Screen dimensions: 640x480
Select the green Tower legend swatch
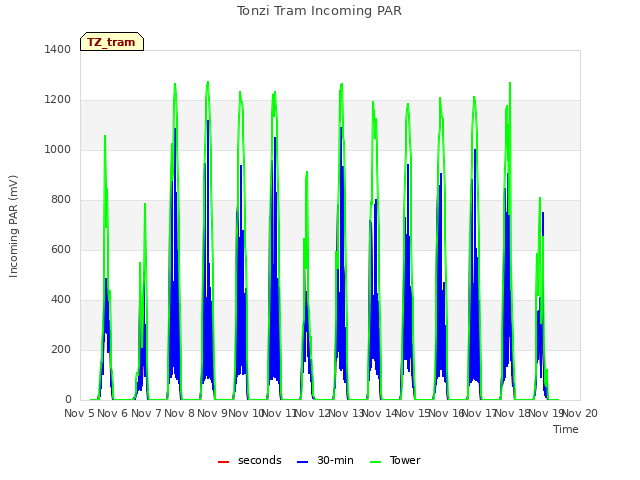pyautogui.click(x=375, y=462)
